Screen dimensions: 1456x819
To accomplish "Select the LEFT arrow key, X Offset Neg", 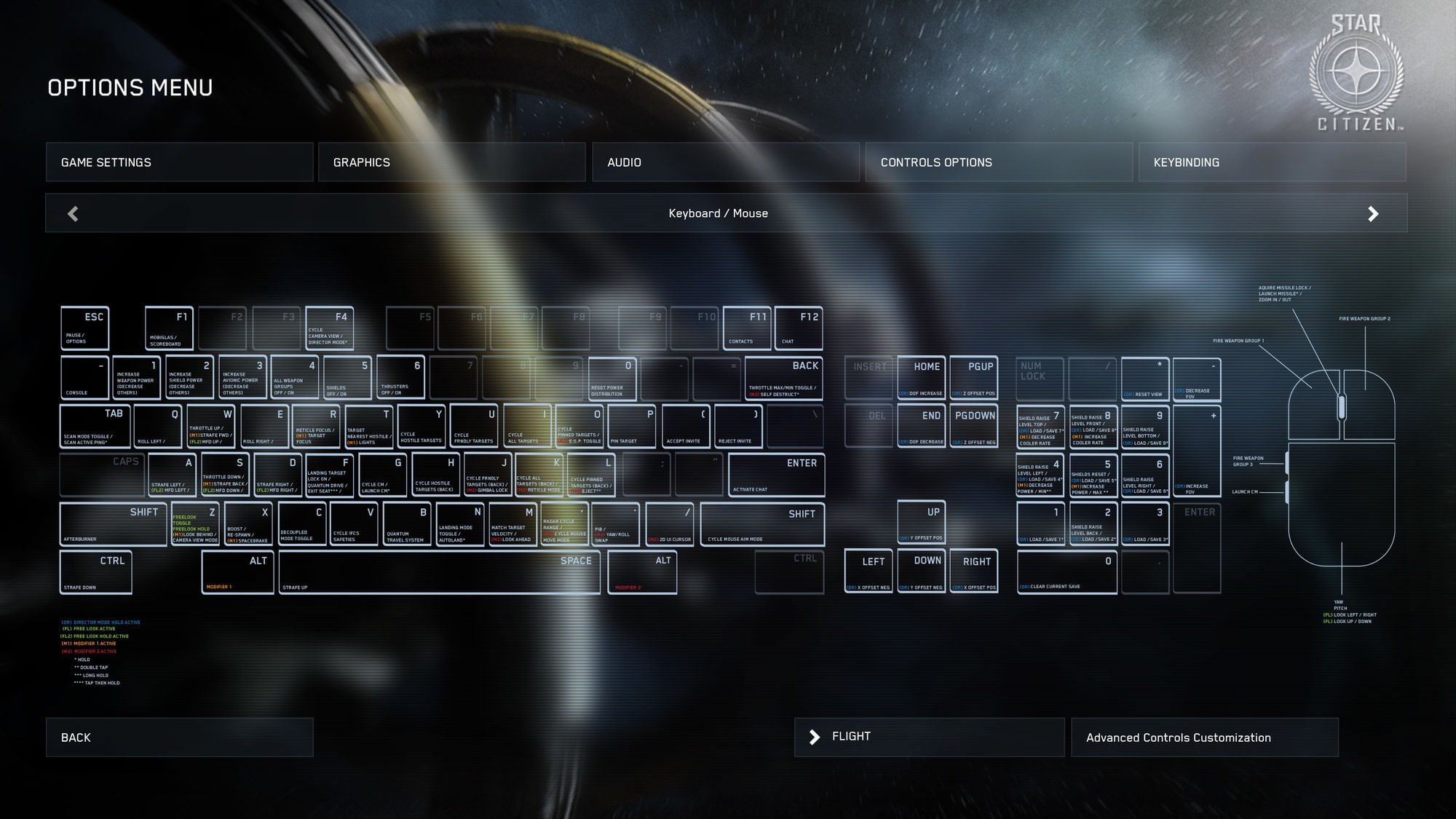I will point(869,571).
